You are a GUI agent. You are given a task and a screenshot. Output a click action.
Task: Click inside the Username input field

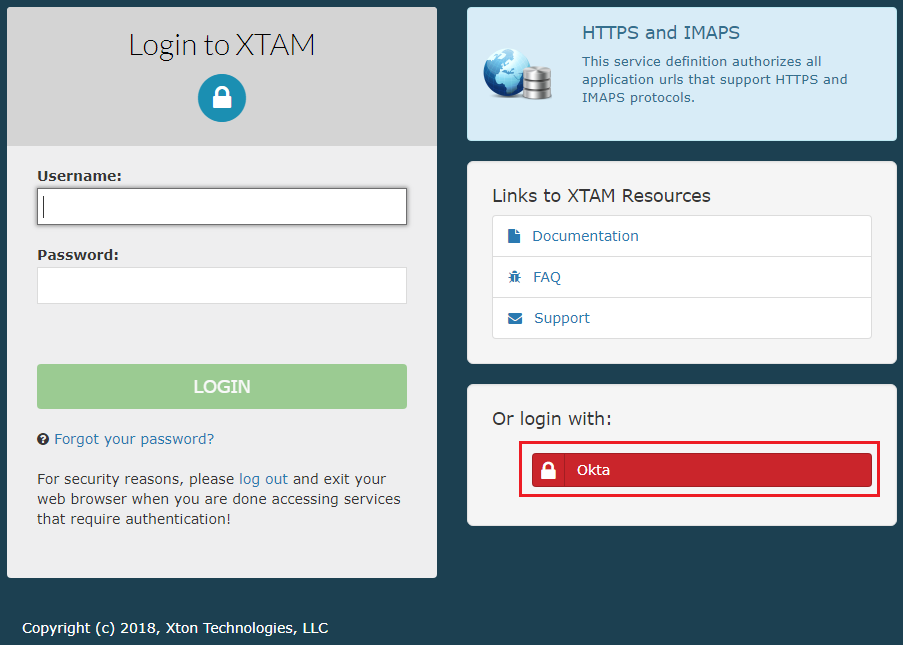pyautogui.click(x=221, y=206)
